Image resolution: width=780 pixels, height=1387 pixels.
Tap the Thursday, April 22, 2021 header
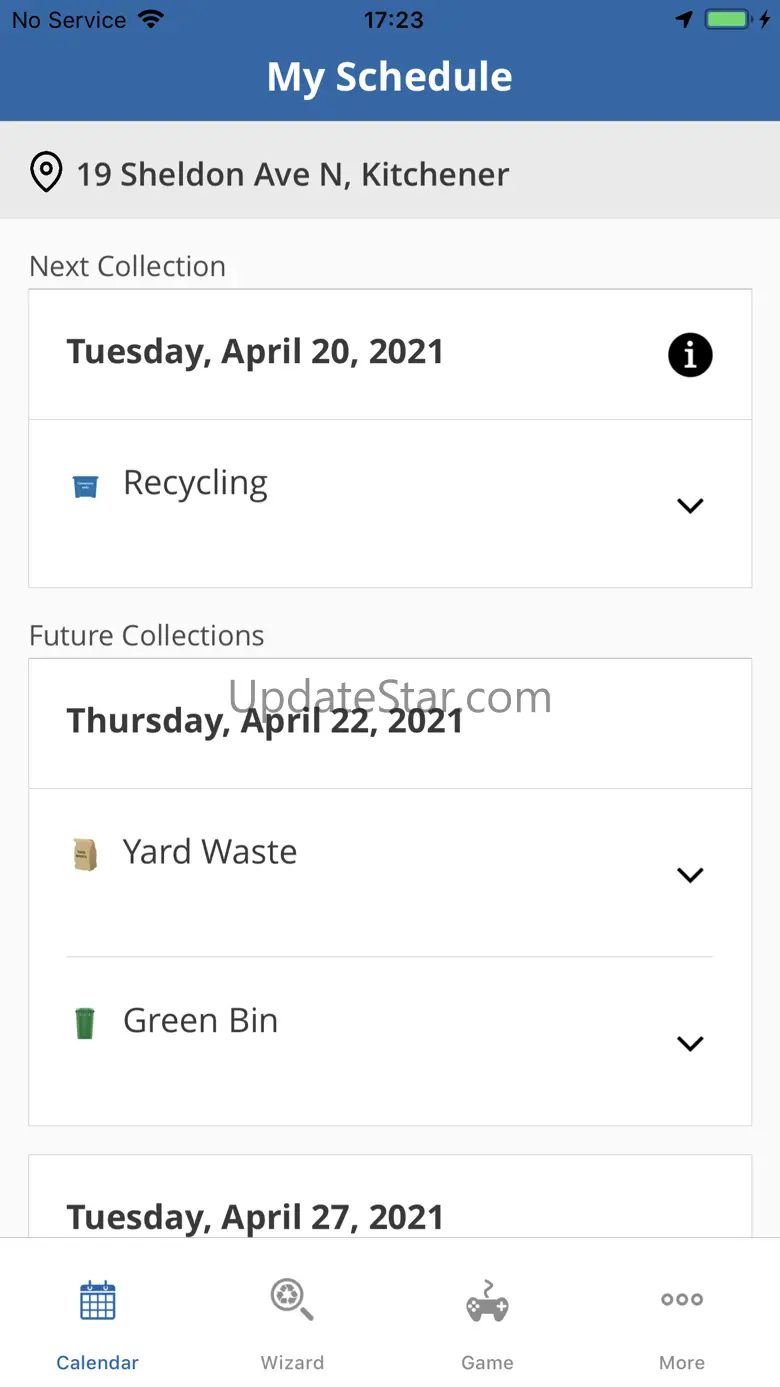tap(265, 721)
